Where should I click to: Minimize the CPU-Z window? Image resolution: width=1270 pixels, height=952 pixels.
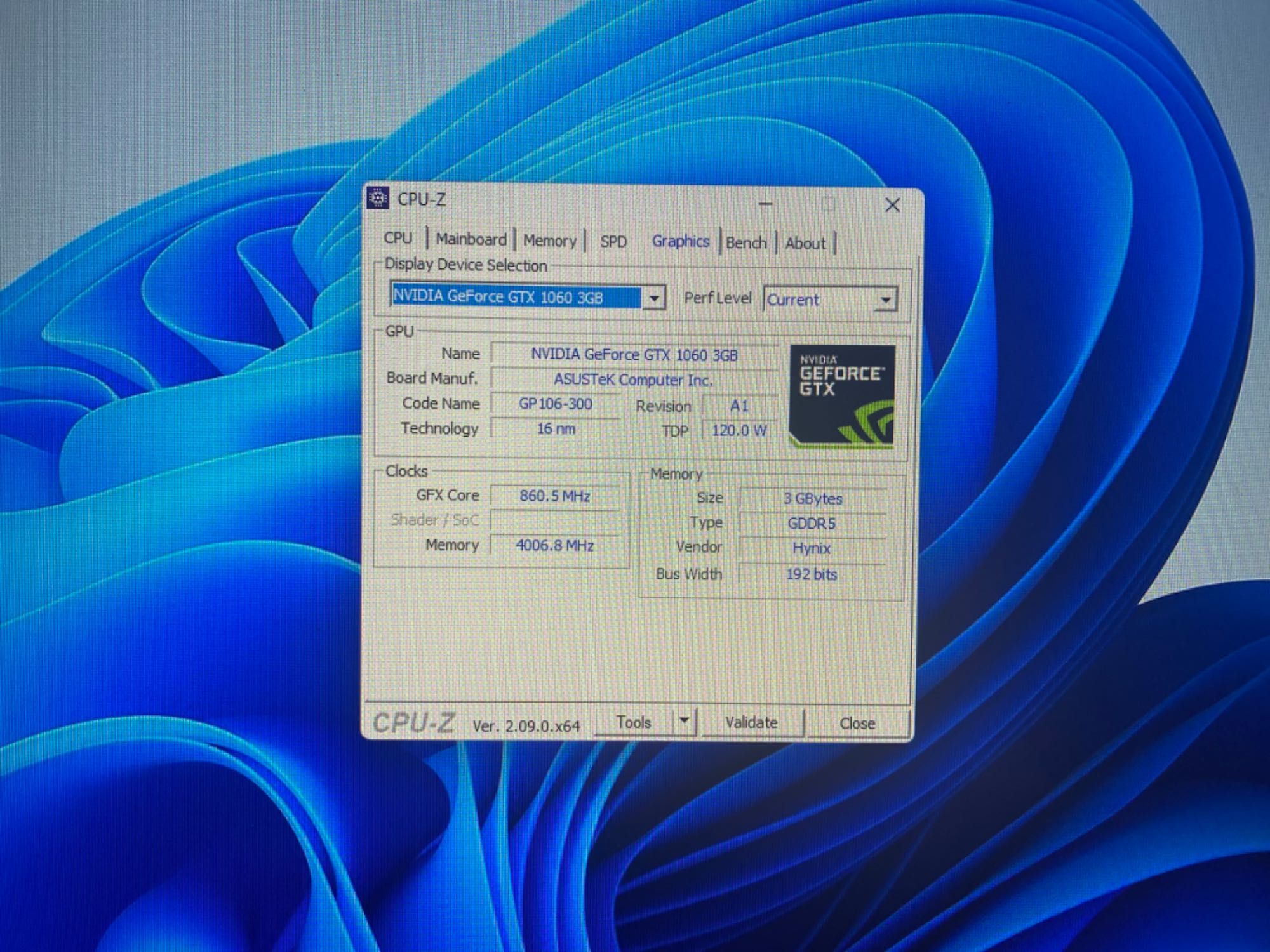(x=766, y=204)
